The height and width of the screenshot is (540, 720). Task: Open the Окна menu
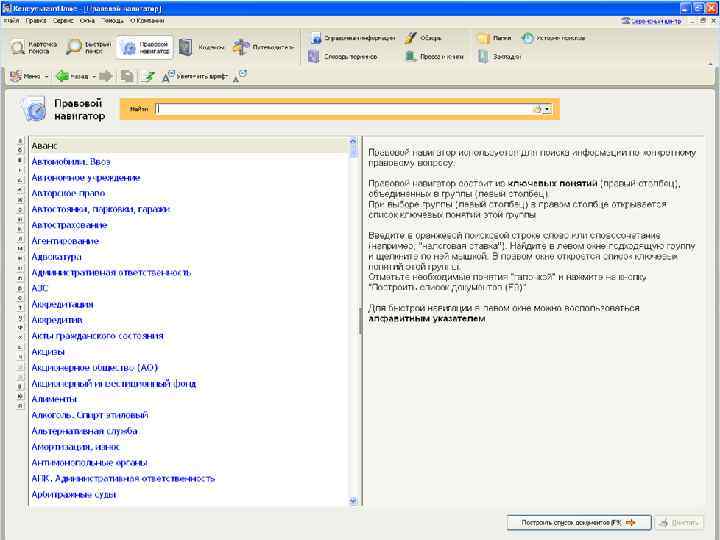tap(87, 21)
